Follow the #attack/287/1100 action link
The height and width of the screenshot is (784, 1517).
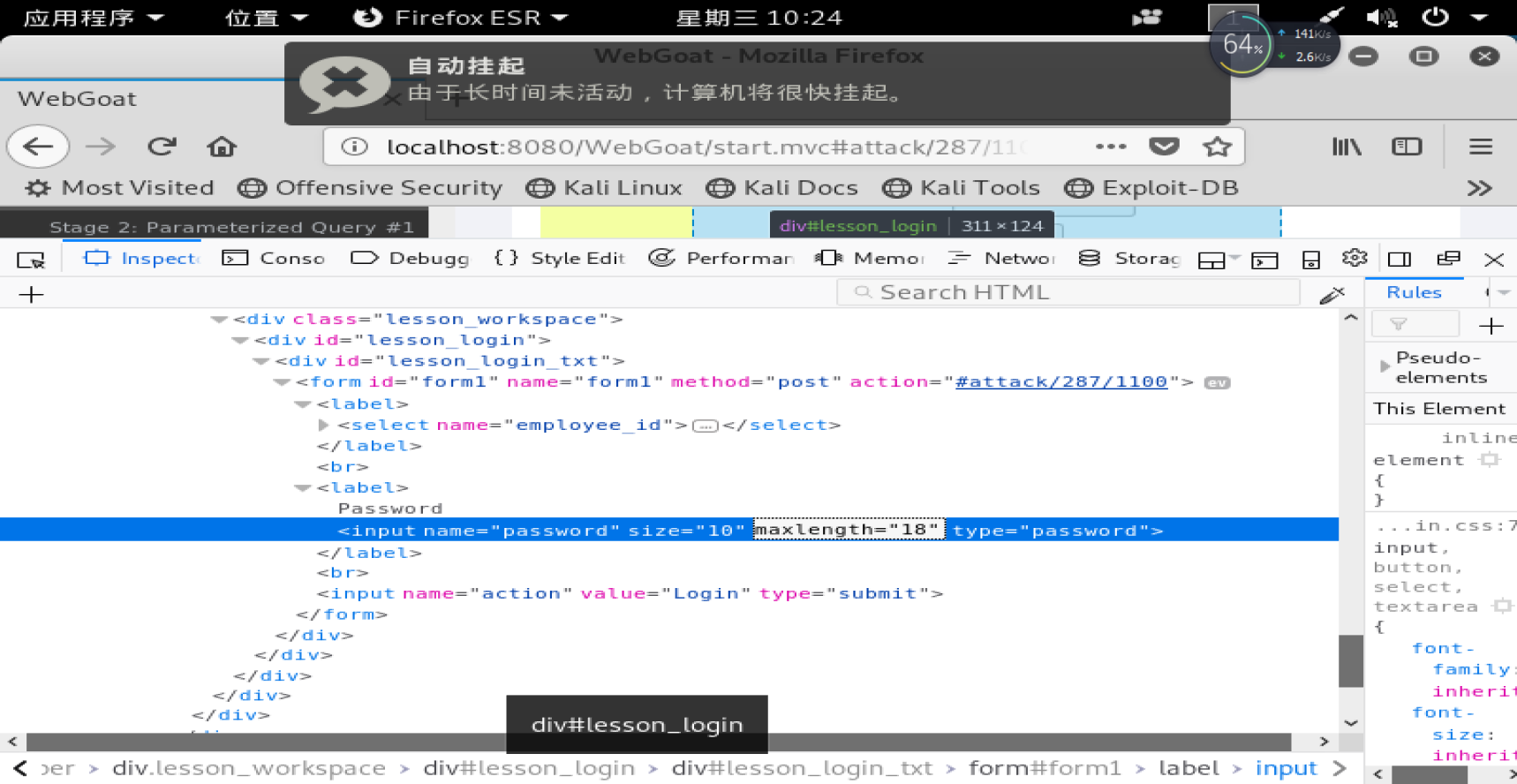click(x=1061, y=382)
